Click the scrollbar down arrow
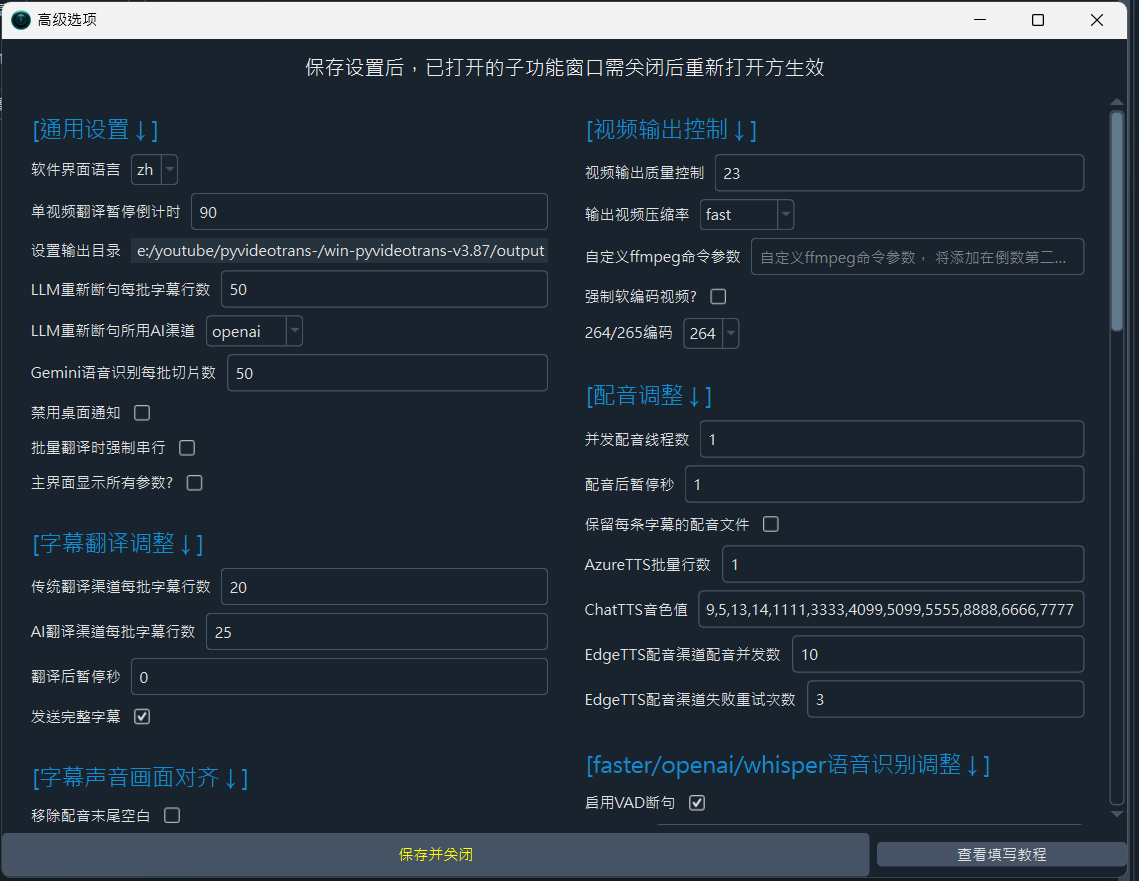Screen dimensions: 1139x881 point(1117,814)
